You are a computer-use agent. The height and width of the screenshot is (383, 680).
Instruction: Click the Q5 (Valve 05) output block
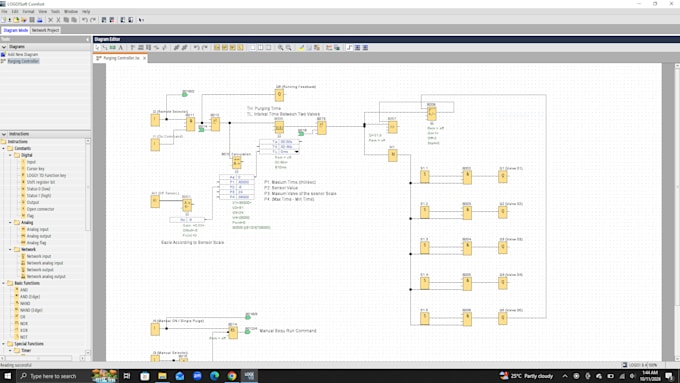(503, 318)
